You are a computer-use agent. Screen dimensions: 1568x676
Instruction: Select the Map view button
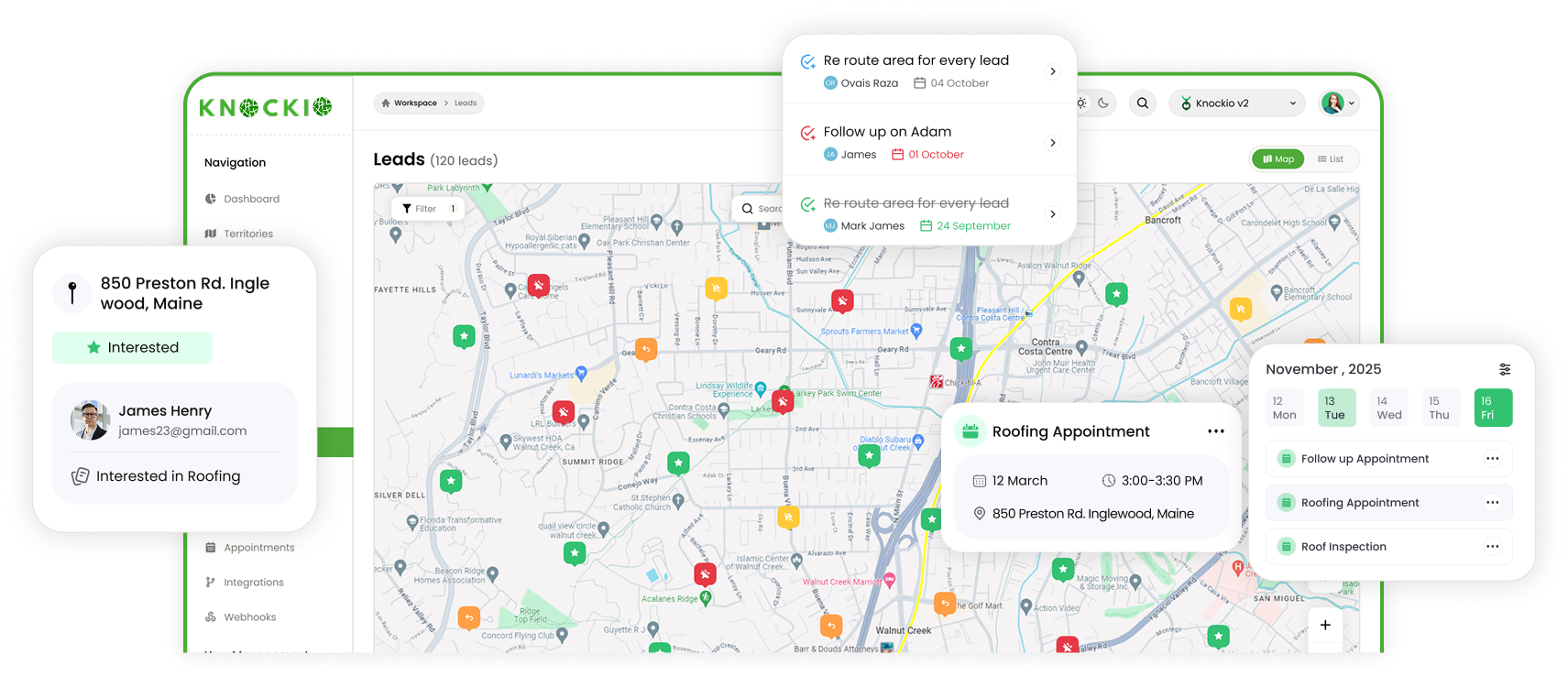(x=1277, y=159)
